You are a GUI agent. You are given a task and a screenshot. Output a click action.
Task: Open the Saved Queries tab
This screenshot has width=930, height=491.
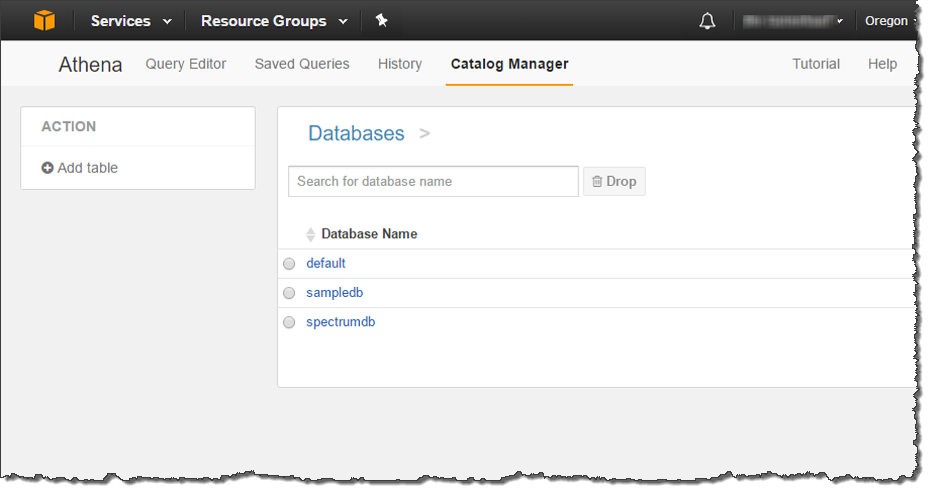tap(302, 64)
